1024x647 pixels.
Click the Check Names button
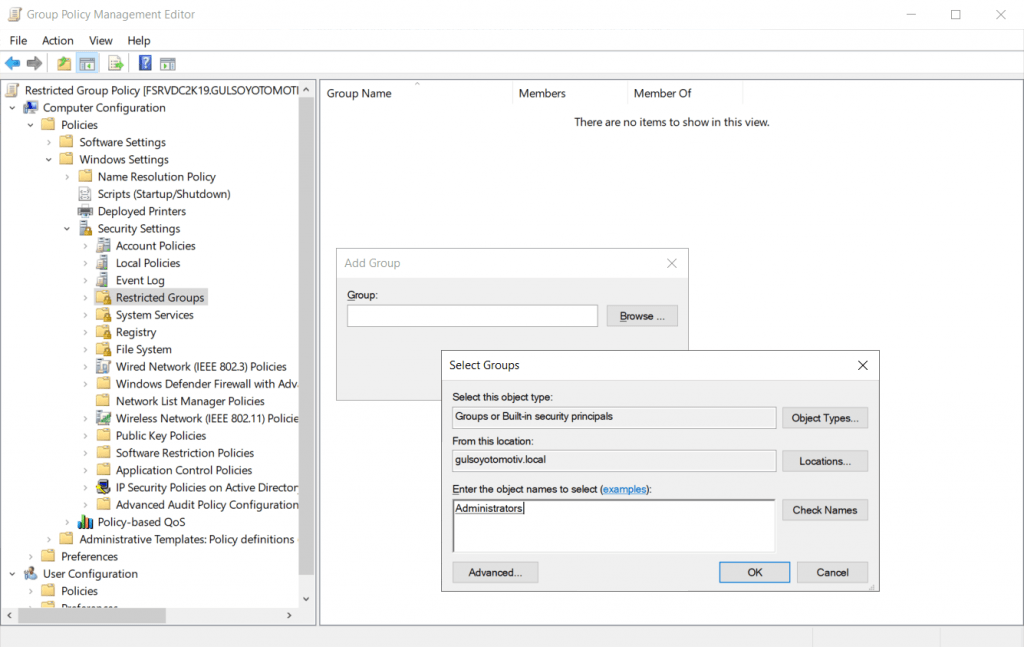(824, 510)
